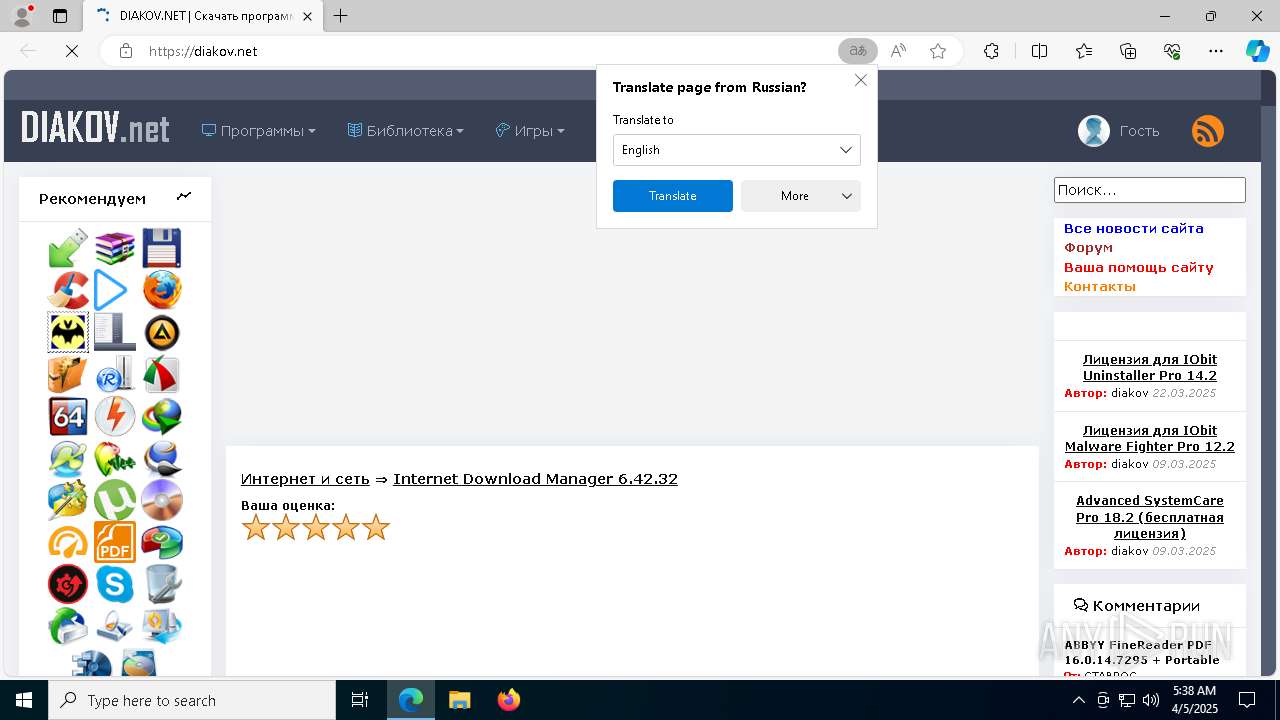Image resolution: width=1280 pixels, height=720 pixels.
Task: Expand the Программы menu
Action: pos(259,131)
